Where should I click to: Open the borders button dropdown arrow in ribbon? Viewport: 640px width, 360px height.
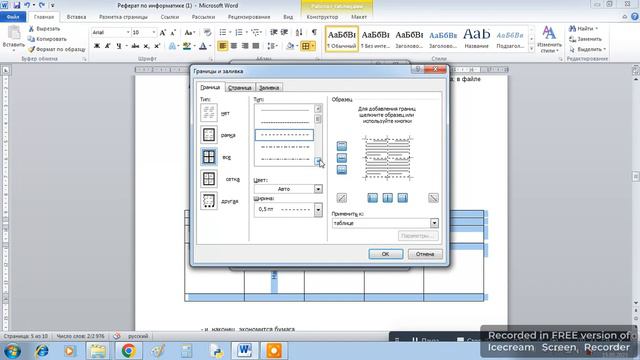(313, 46)
